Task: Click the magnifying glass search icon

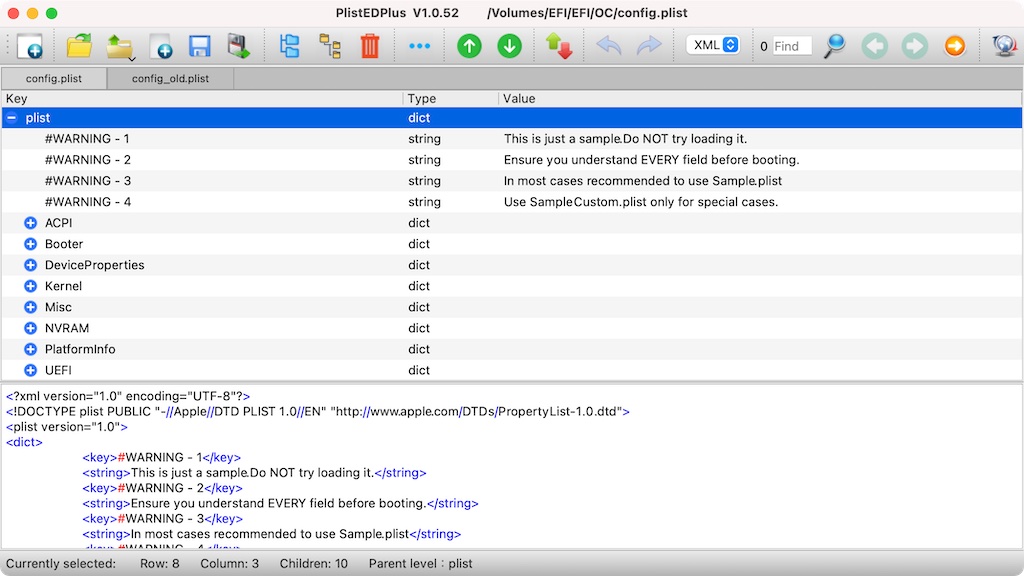Action: (834, 46)
